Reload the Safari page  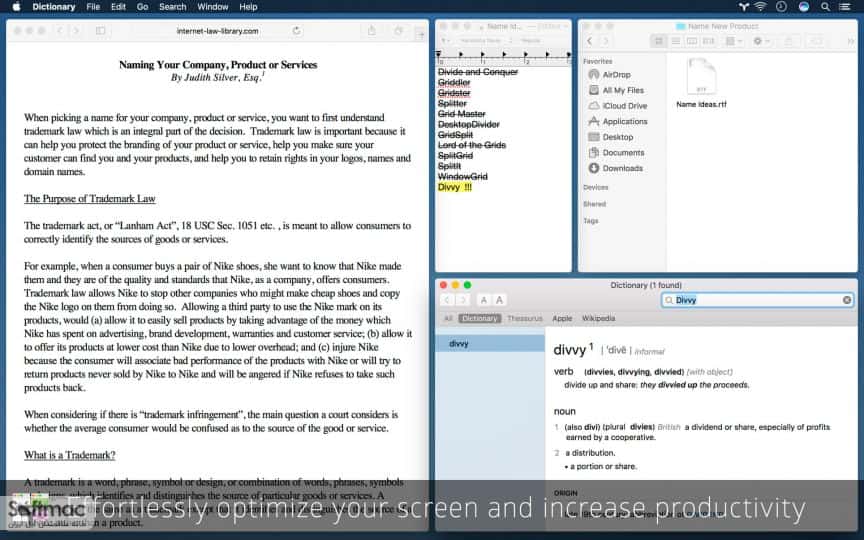[x=296, y=31]
